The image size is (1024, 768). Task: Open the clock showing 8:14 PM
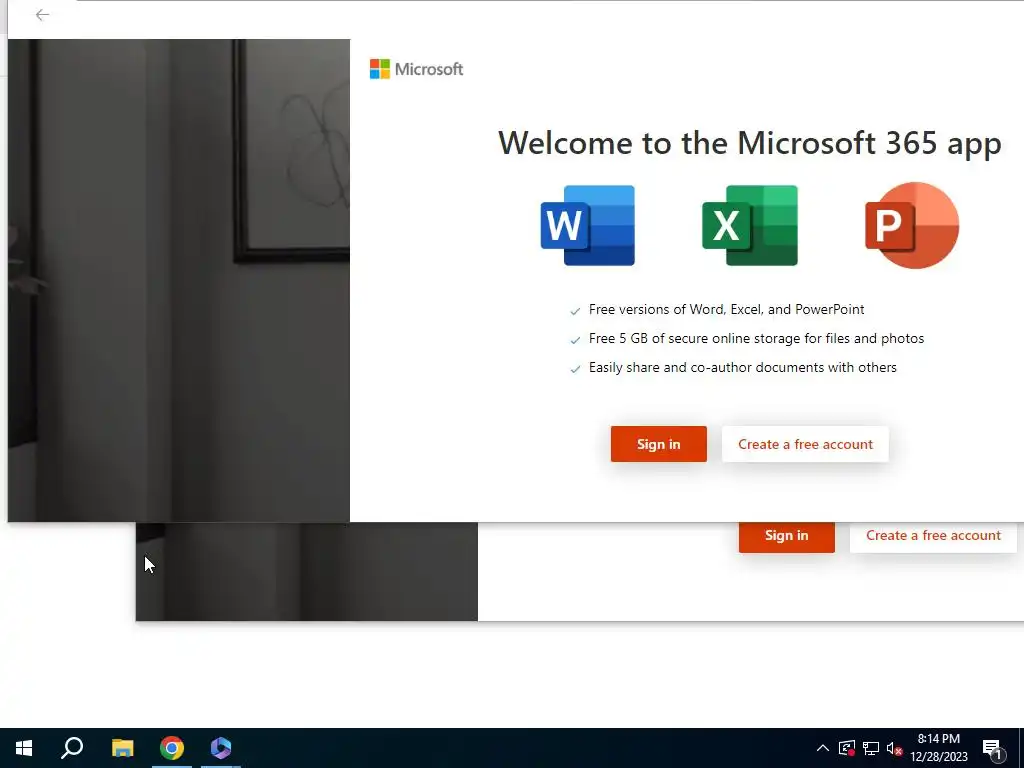click(938, 748)
